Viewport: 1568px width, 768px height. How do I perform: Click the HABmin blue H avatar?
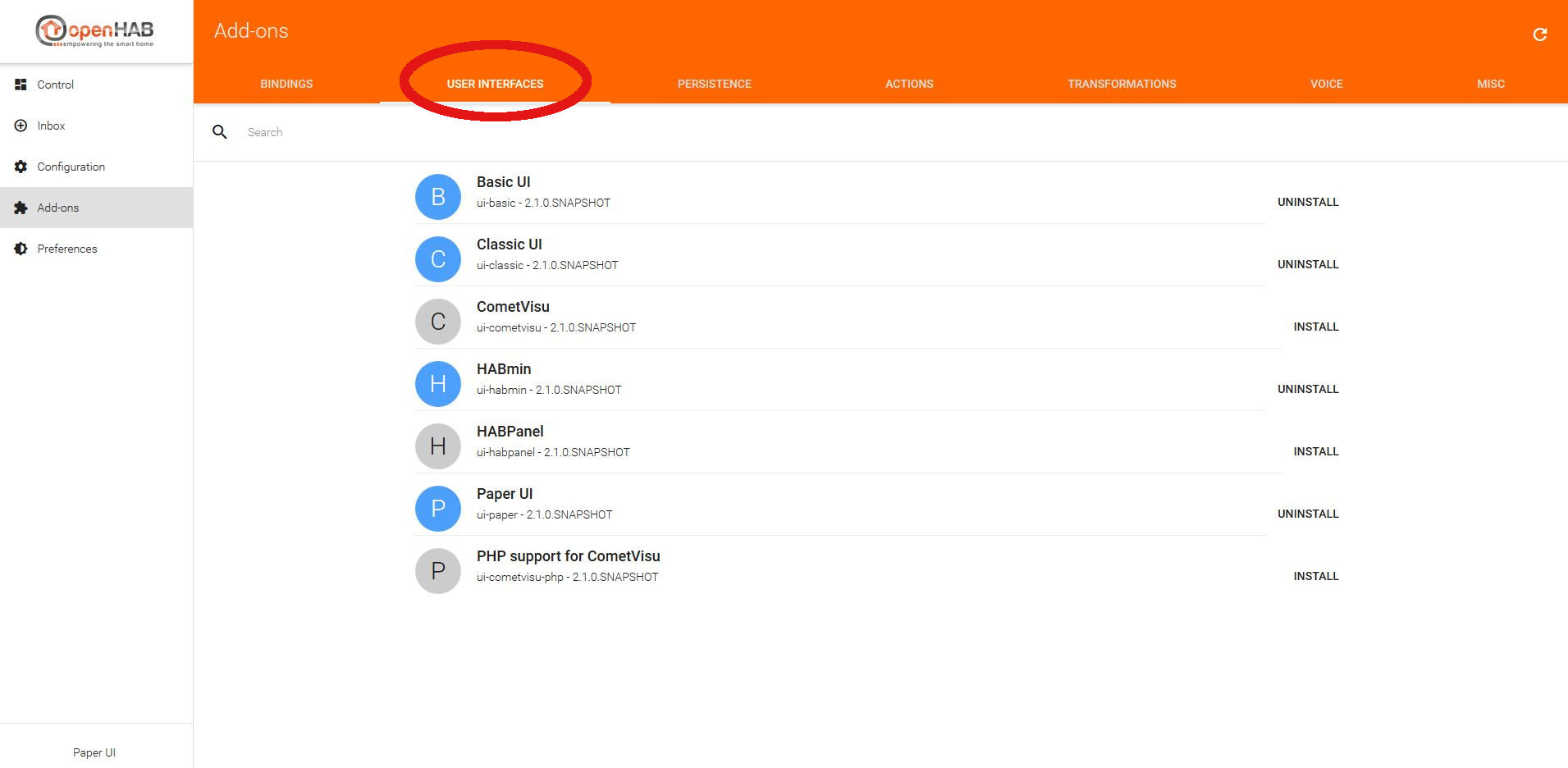(x=438, y=384)
